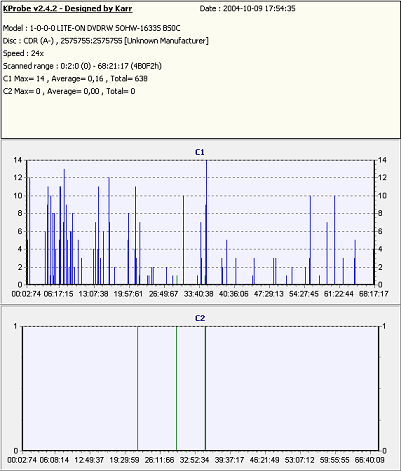This screenshot has height=471, width=401.
Task: Click the left axis value 1 on C2 chart
Action: coord(15,326)
